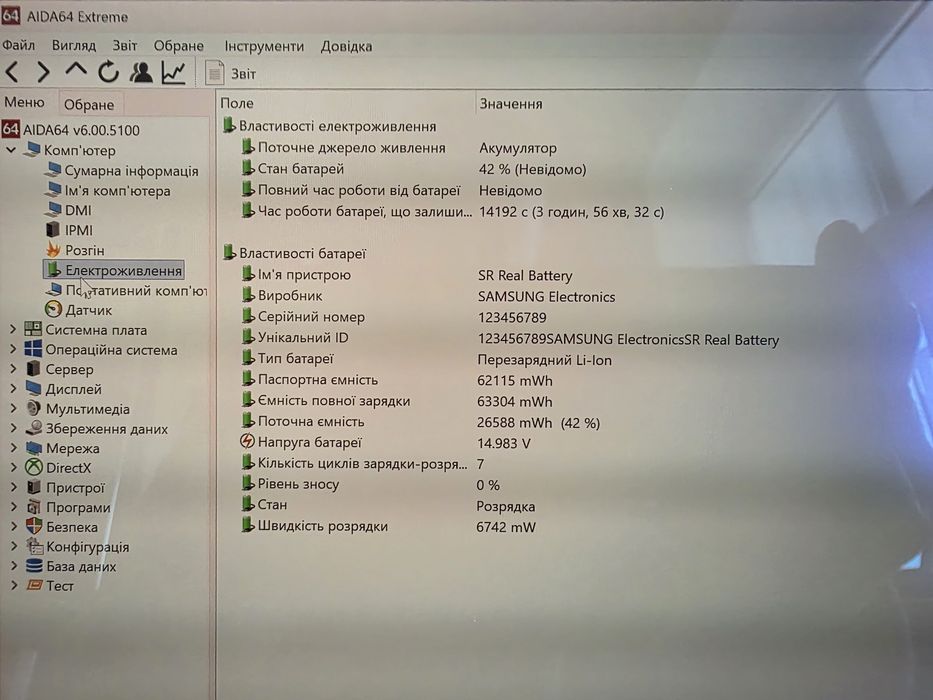This screenshot has height=700, width=933.
Task: Click the Операційна система Windows icon
Action: (x=33, y=349)
